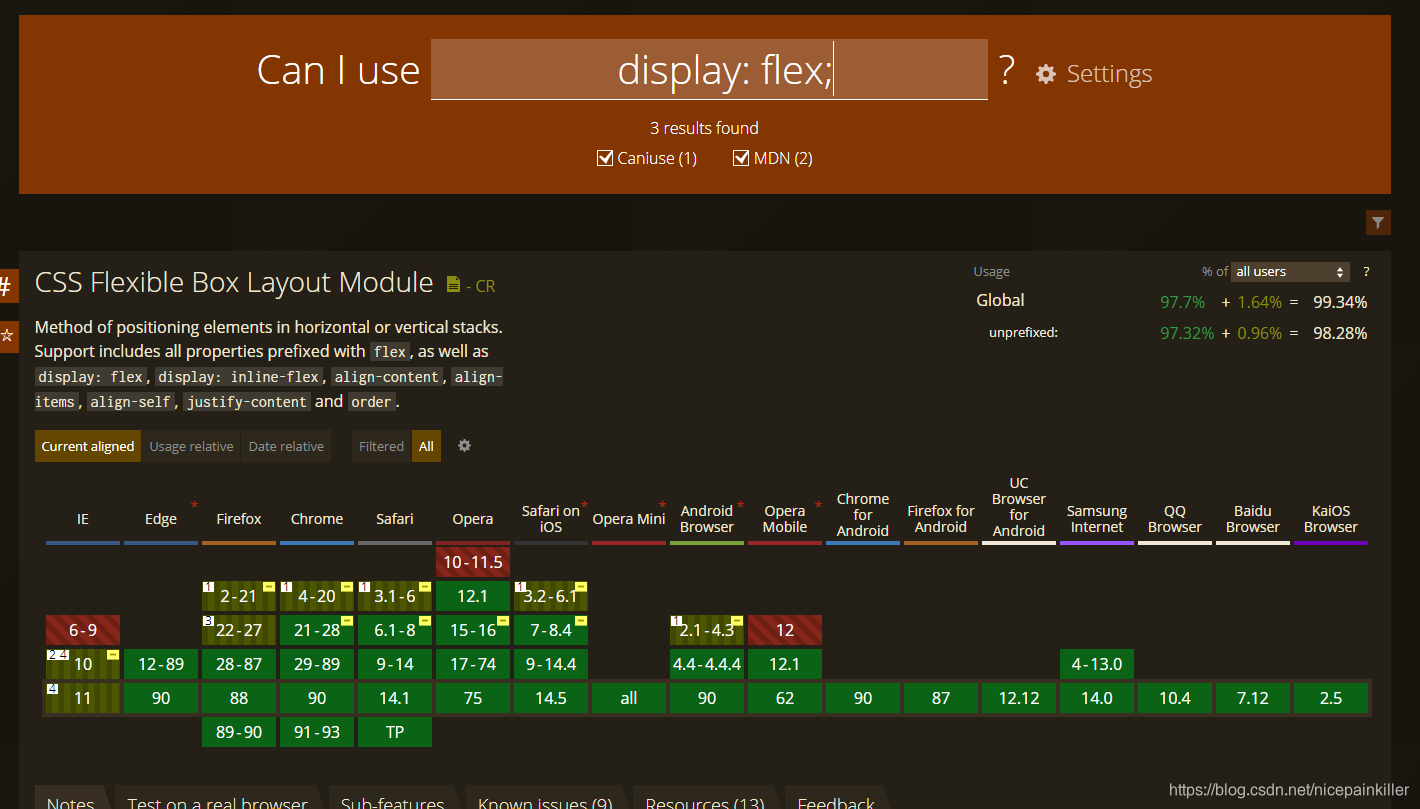Click the Android Browser column header
This screenshot has height=809, width=1420.
707,519
